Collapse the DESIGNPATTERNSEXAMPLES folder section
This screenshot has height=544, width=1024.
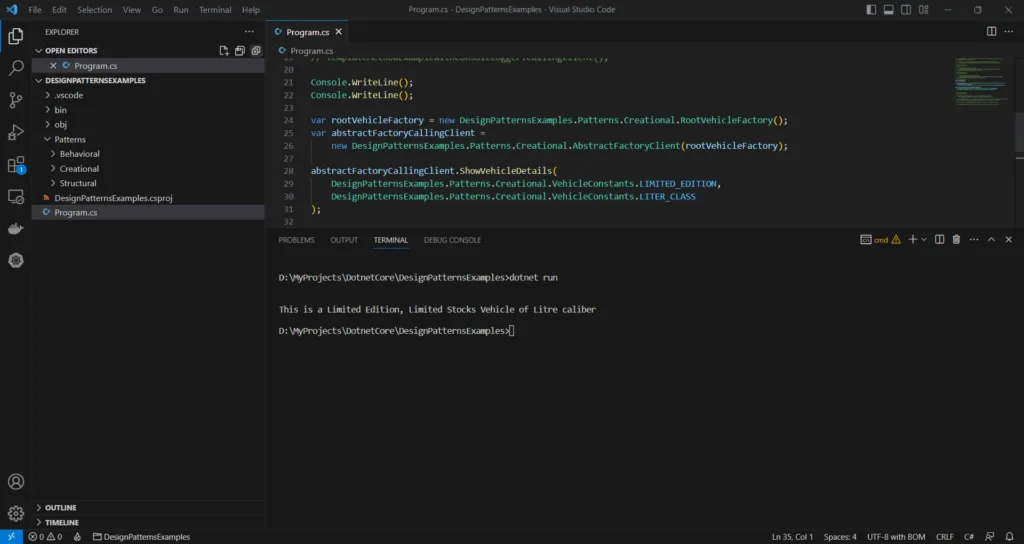click(x=39, y=80)
